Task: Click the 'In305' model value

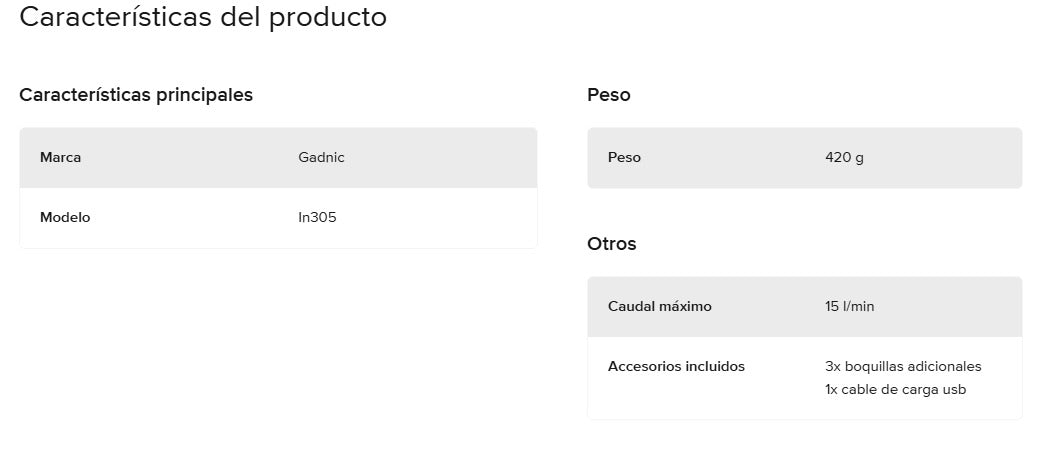Action: [317, 217]
